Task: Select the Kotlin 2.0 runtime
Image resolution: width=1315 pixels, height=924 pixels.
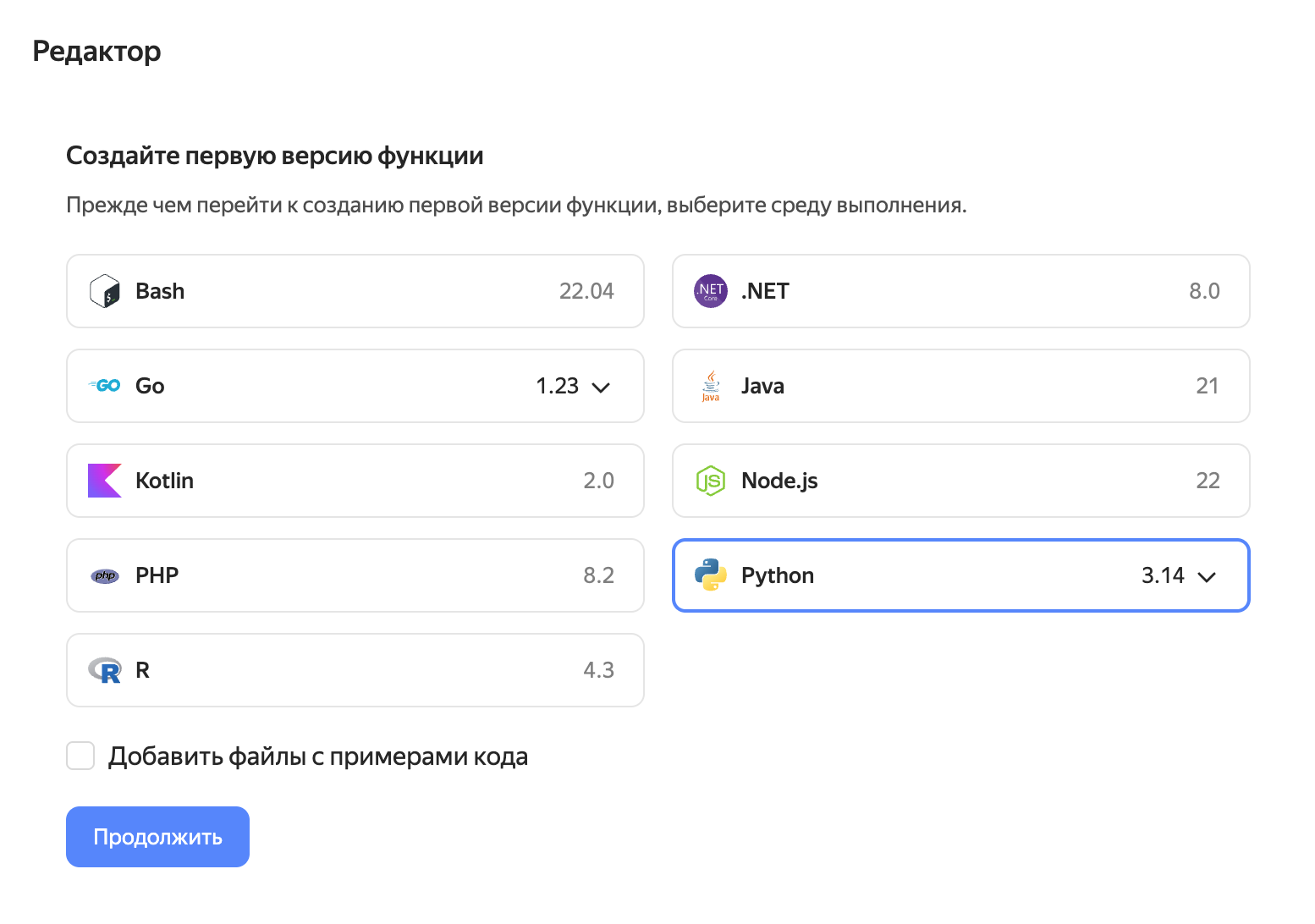Action: tap(355, 481)
